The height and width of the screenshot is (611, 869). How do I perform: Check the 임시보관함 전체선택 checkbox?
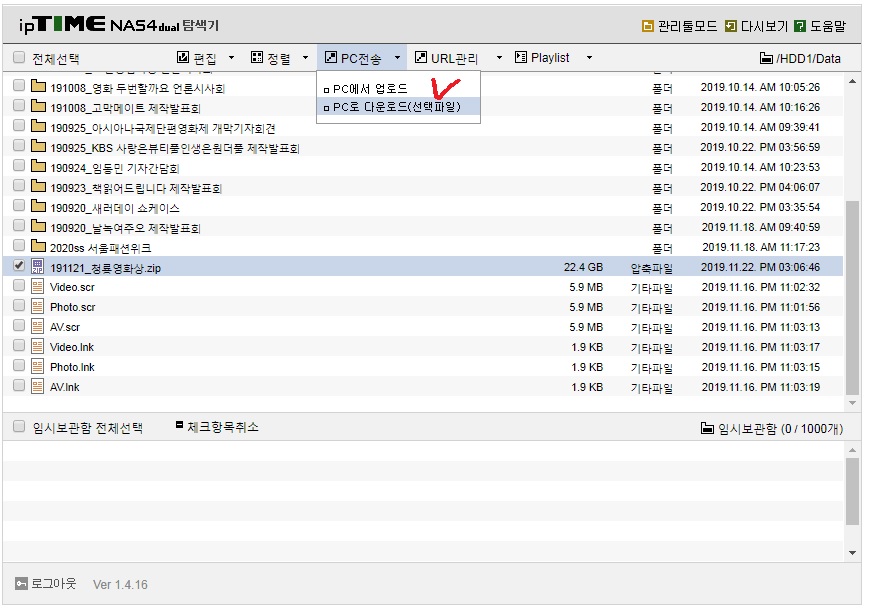[19, 426]
